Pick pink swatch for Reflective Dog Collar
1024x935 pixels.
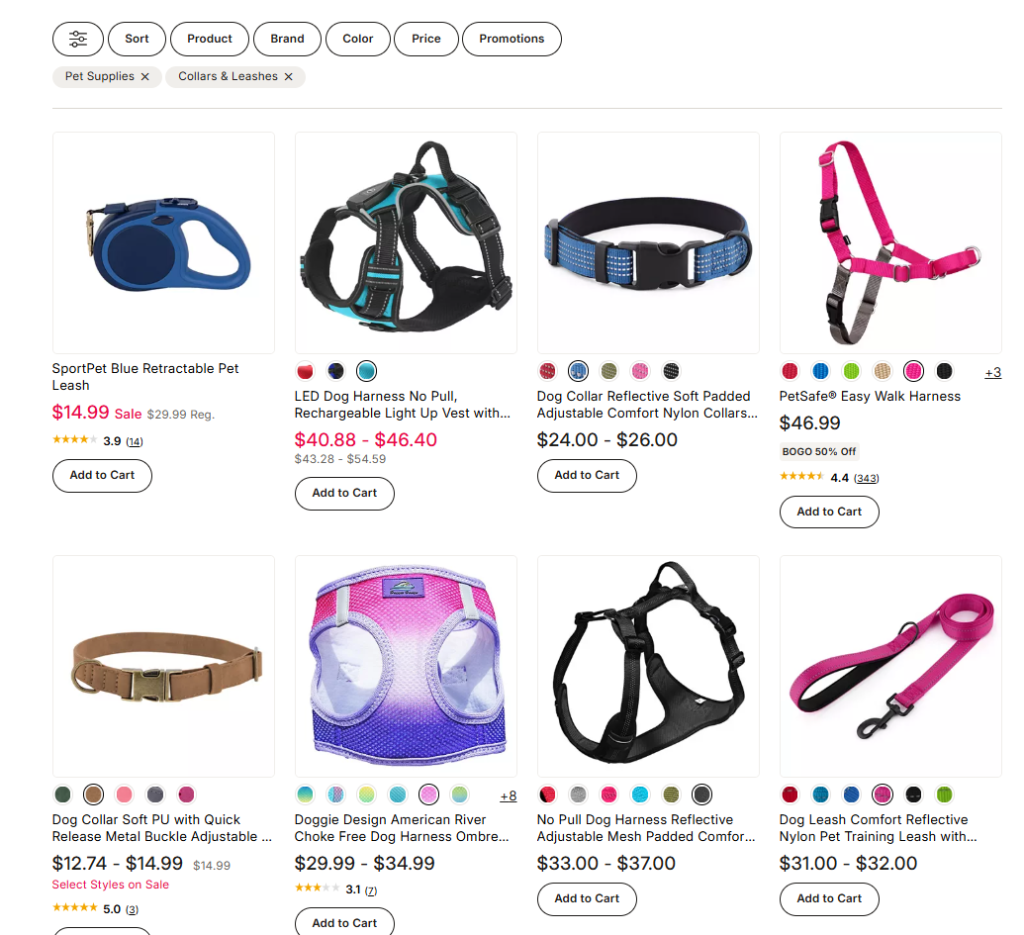[x=640, y=372]
